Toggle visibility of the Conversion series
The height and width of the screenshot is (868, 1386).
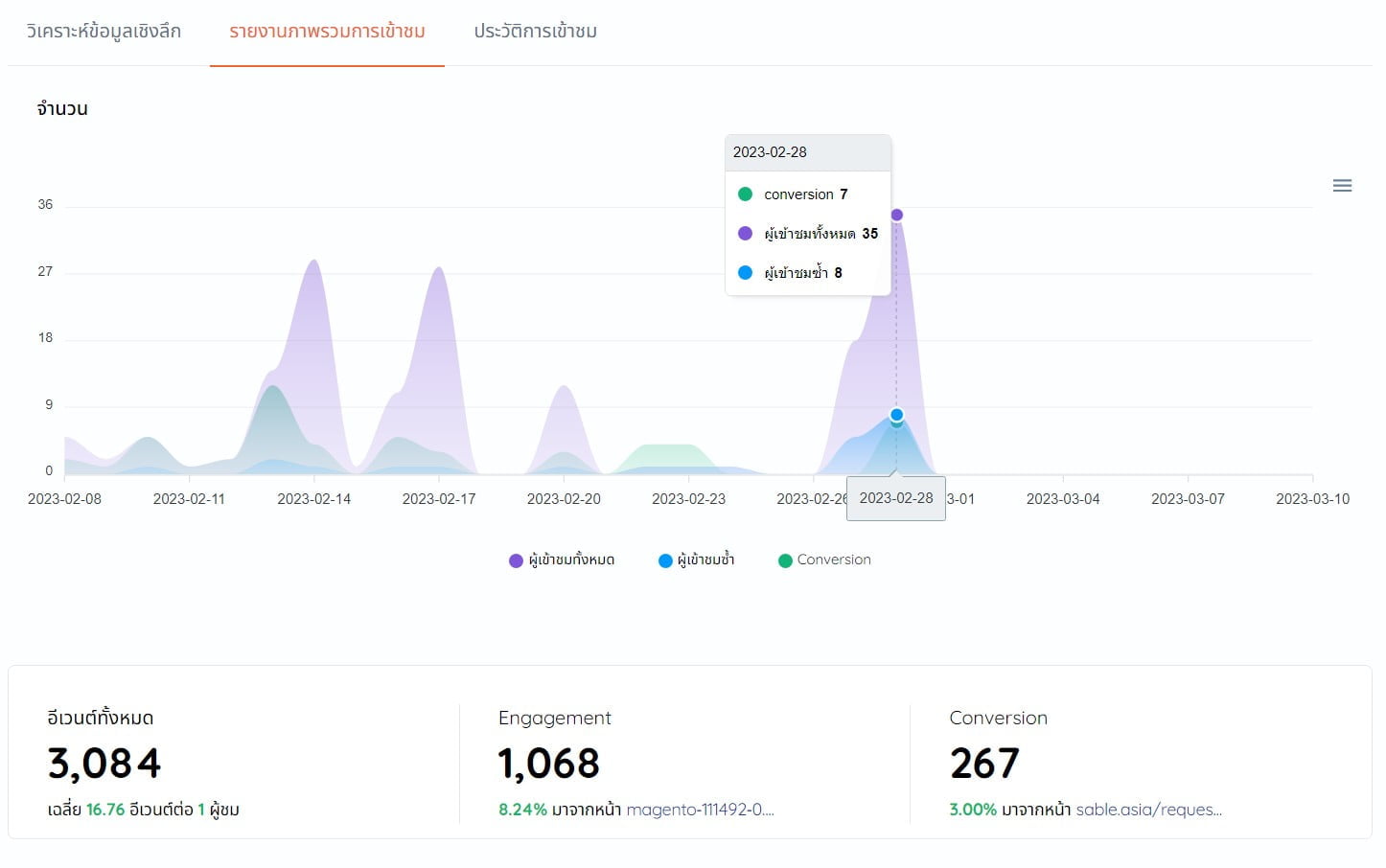tap(824, 560)
